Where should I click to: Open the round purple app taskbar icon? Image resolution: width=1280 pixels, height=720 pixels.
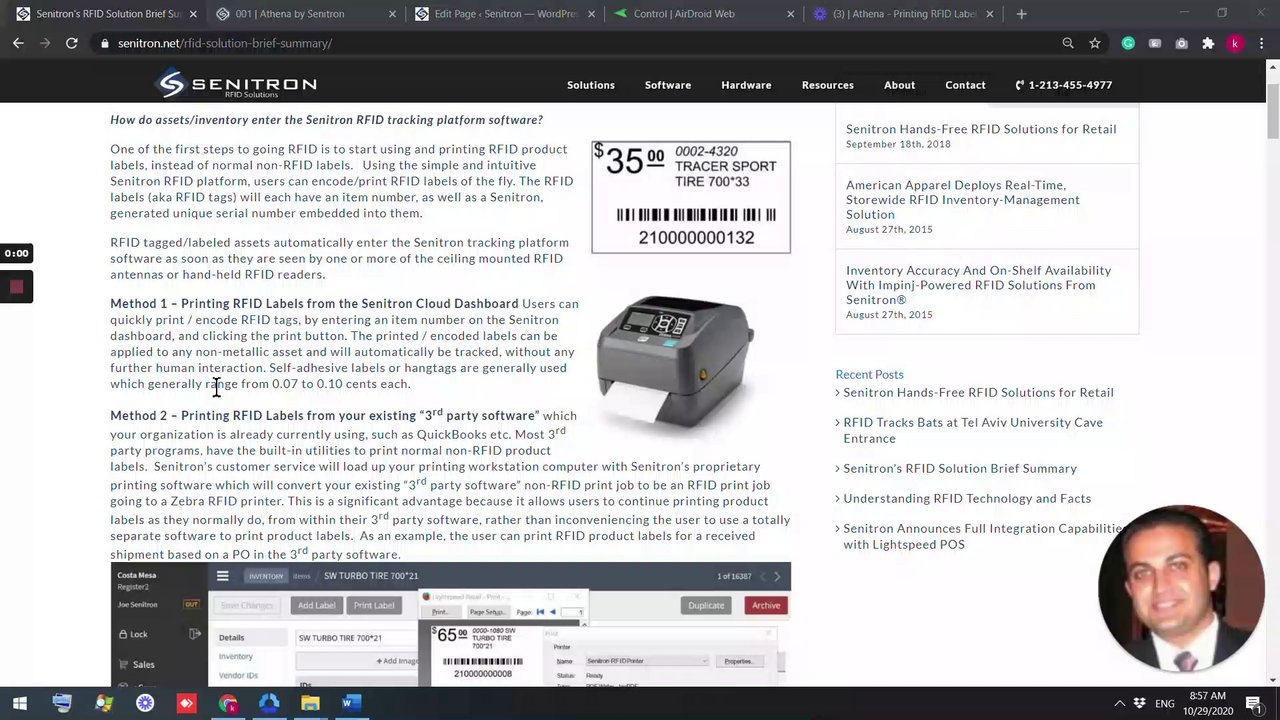pos(145,703)
